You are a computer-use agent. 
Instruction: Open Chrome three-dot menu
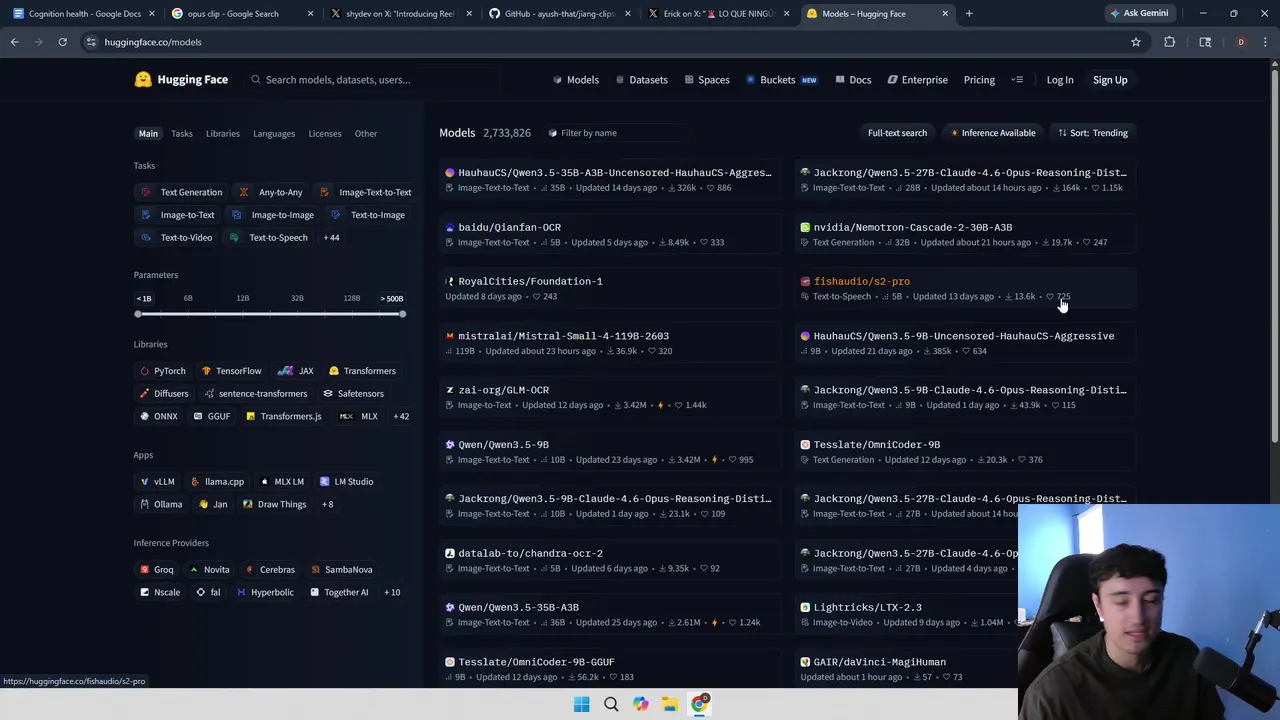pyautogui.click(x=1265, y=42)
